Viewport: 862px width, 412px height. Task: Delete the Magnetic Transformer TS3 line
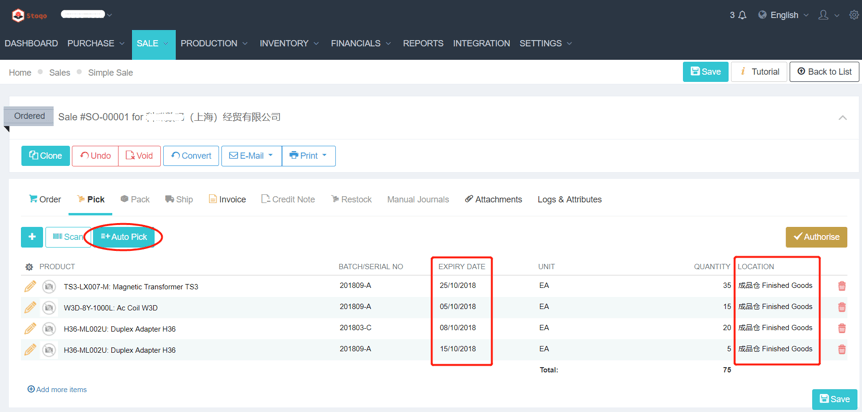pos(842,286)
